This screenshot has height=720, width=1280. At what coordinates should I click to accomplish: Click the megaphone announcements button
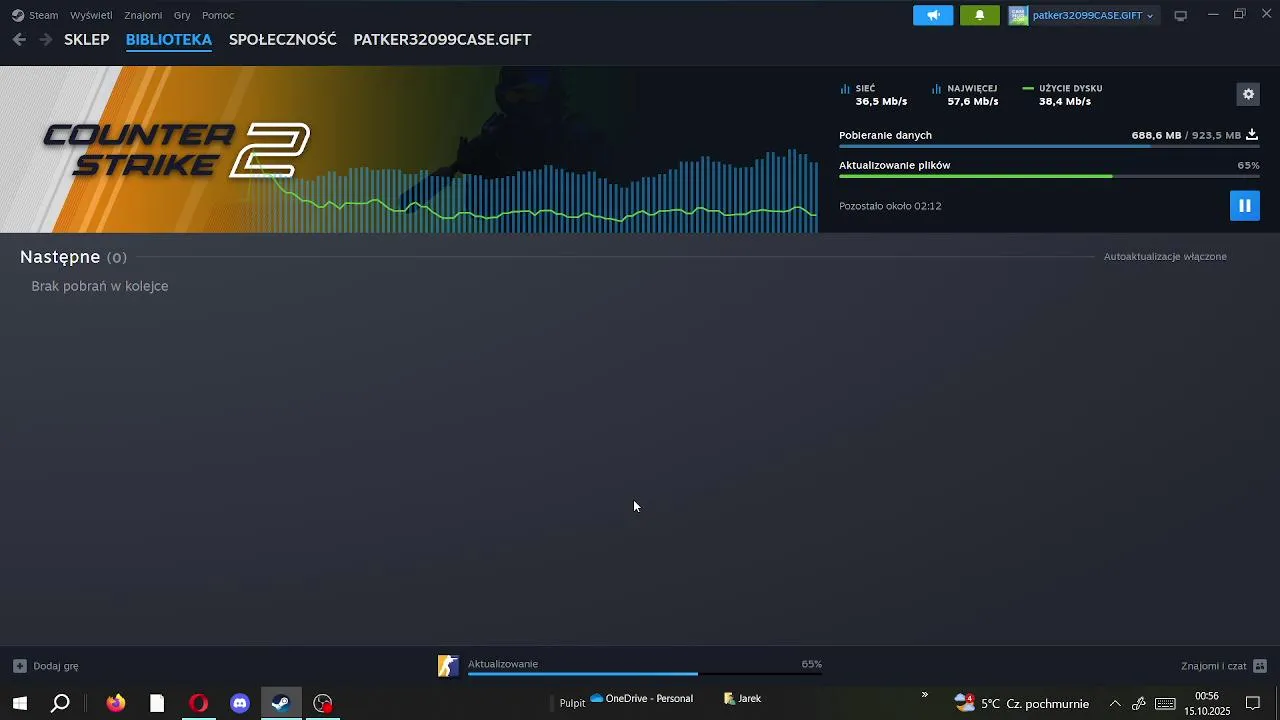point(933,15)
